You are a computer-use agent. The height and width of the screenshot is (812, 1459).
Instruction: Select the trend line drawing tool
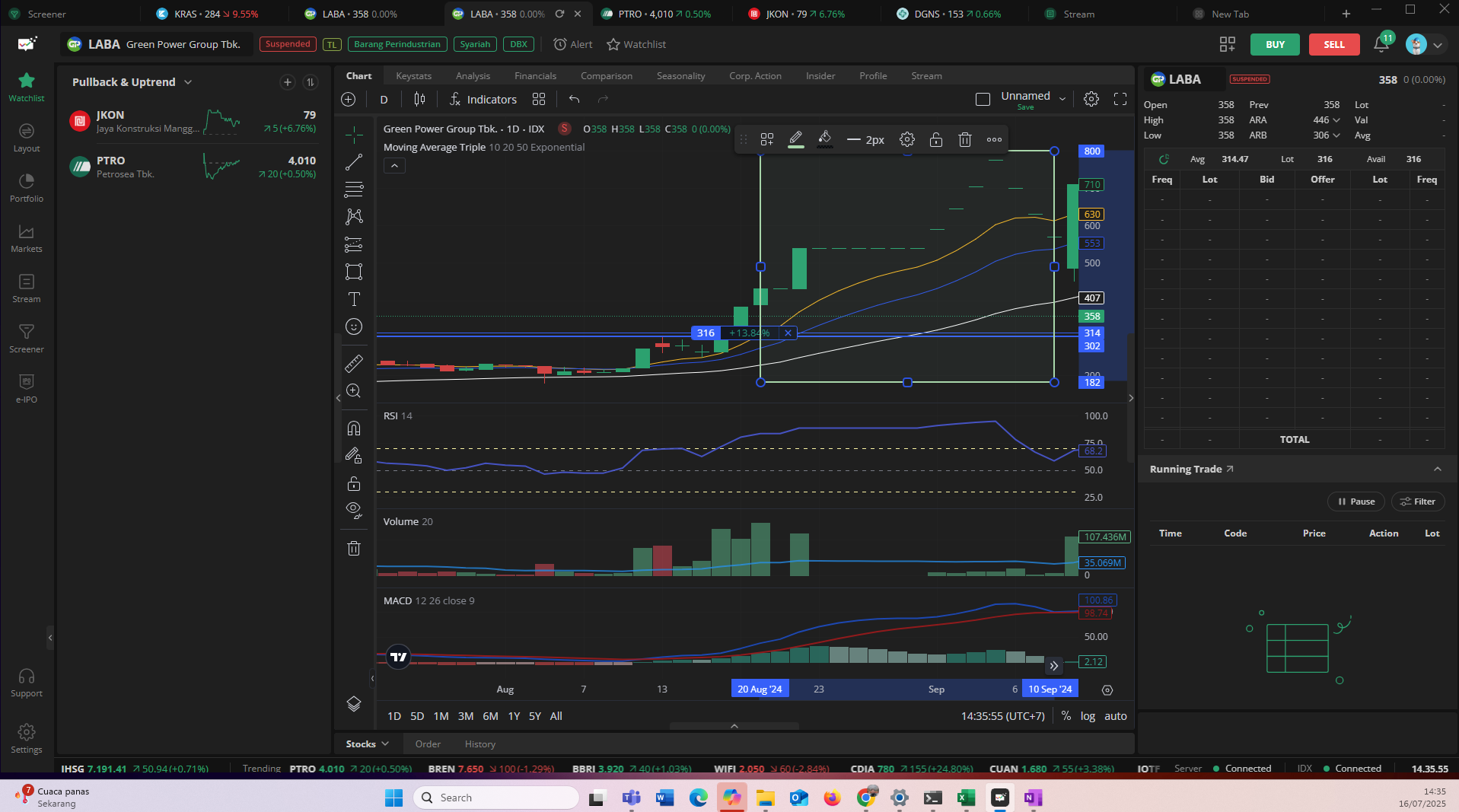tap(354, 162)
